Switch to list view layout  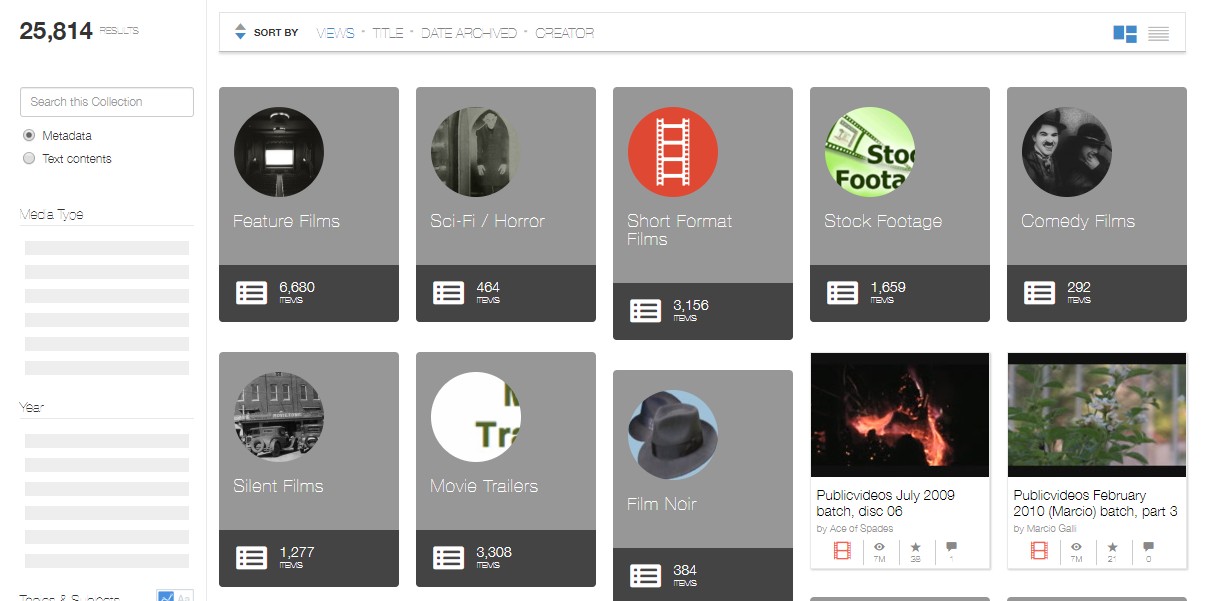1158,33
